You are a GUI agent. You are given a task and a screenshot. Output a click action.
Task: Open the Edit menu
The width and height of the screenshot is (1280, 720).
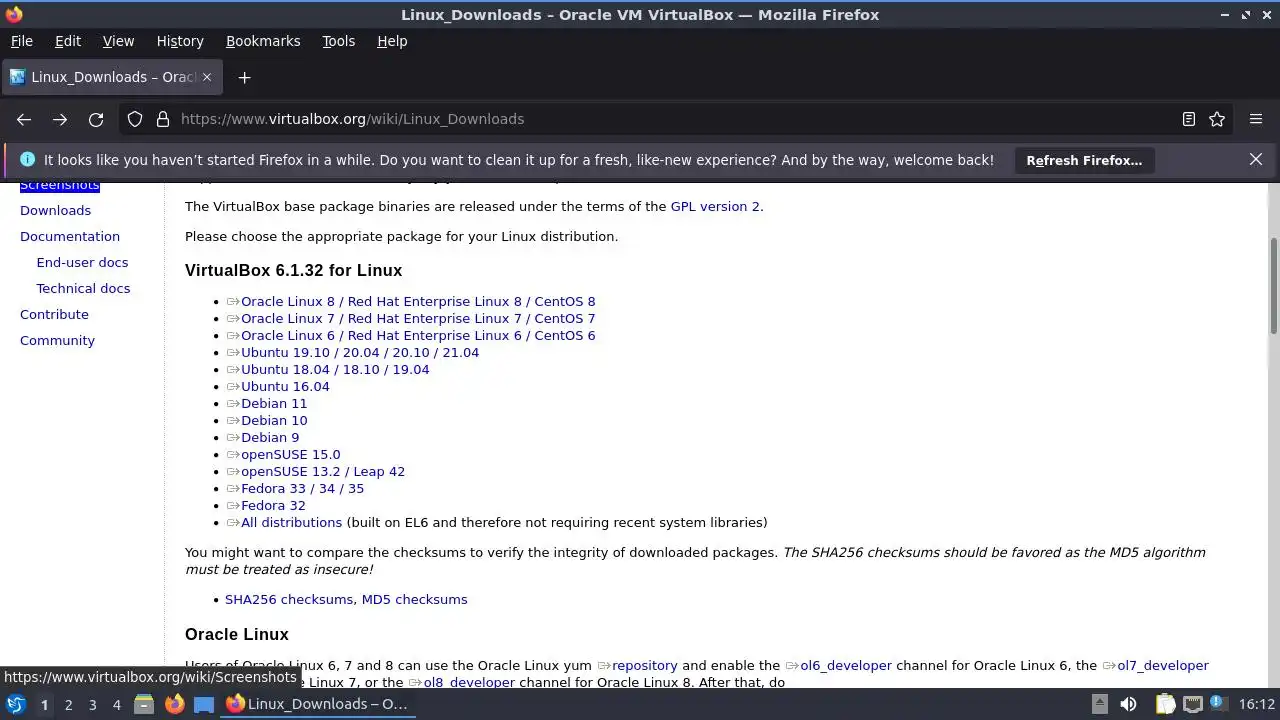point(67,41)
